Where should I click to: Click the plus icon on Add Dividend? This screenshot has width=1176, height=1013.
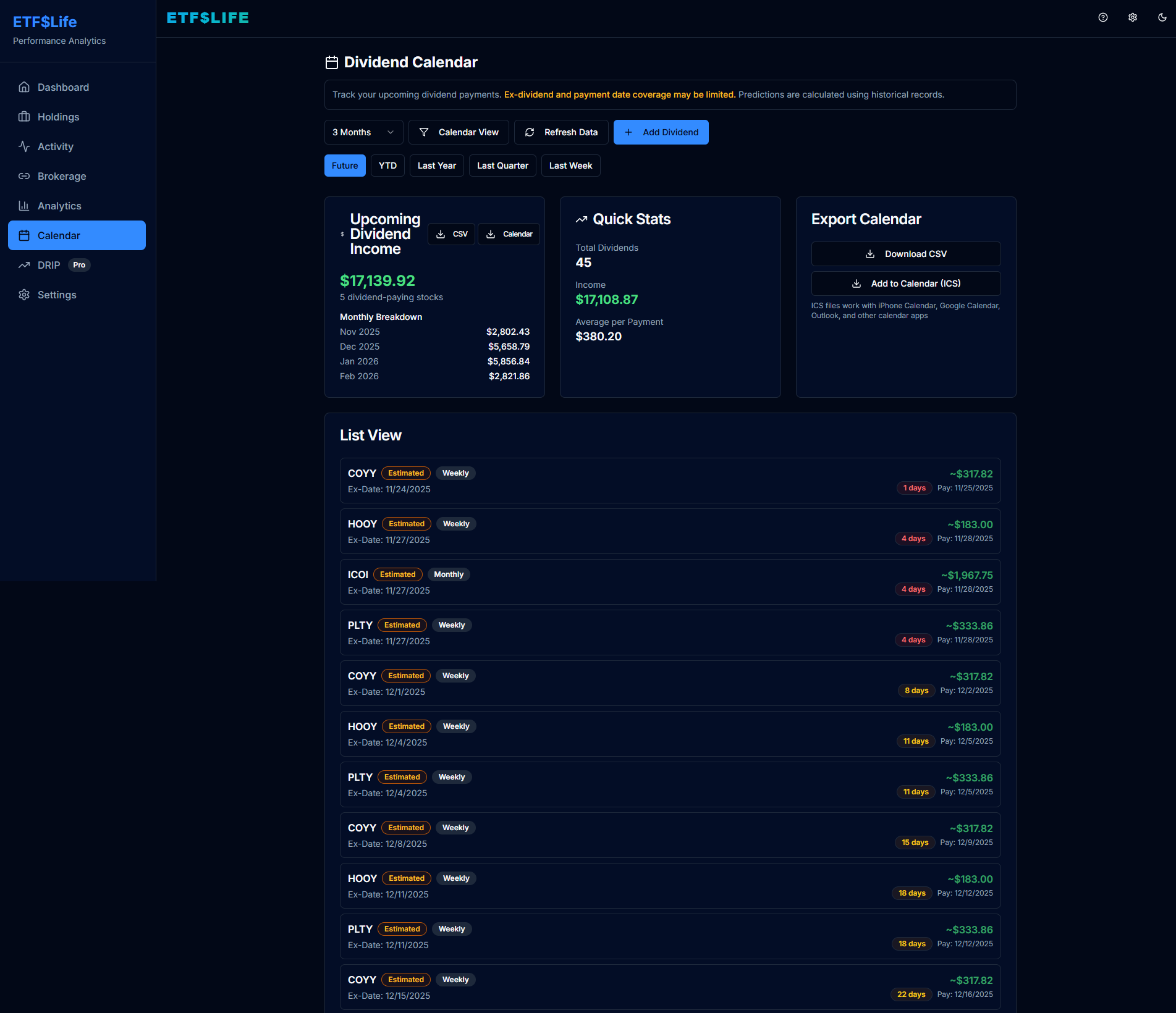click(628, 132)
